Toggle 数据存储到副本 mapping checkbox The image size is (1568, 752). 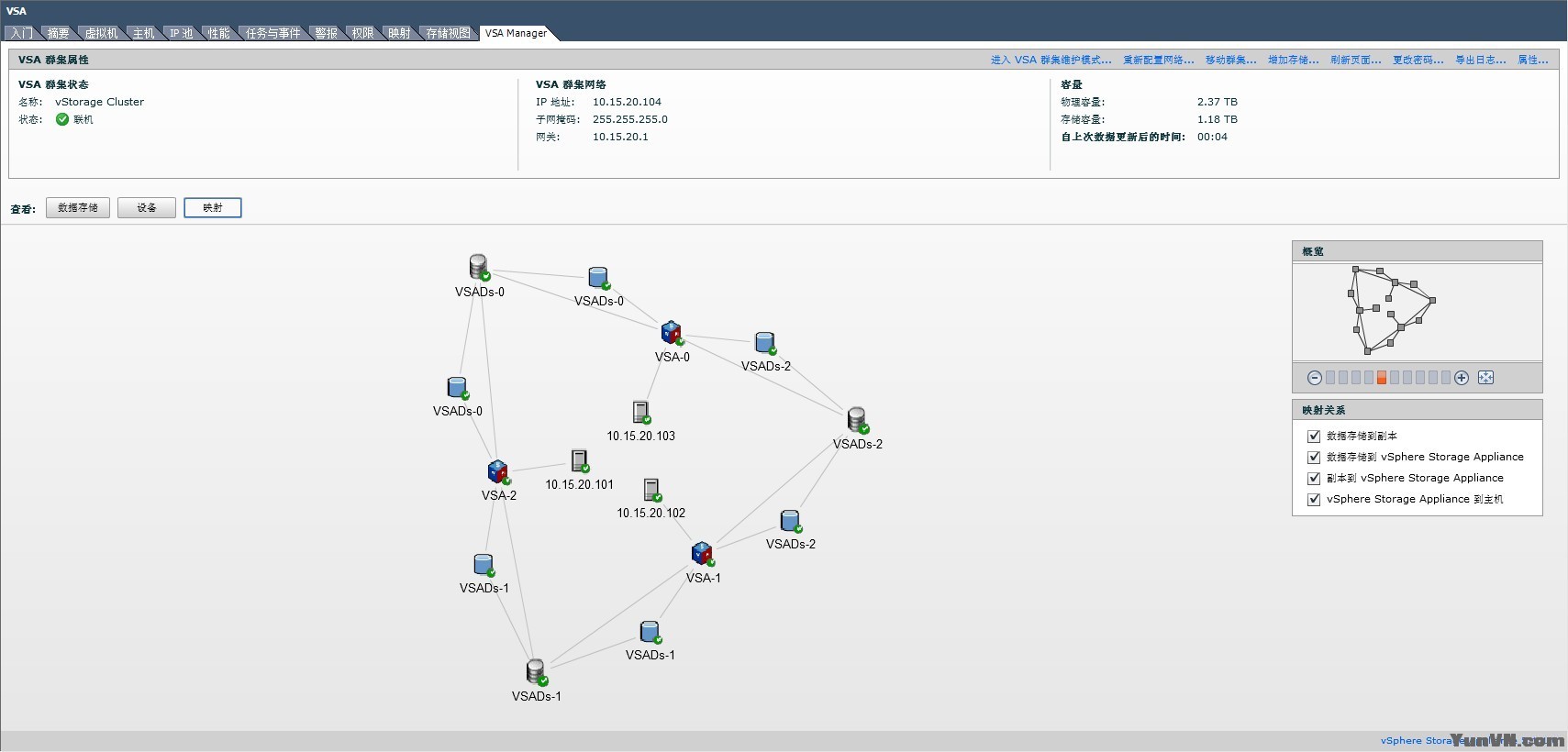pyautogui.click(x=1314, y=437)
